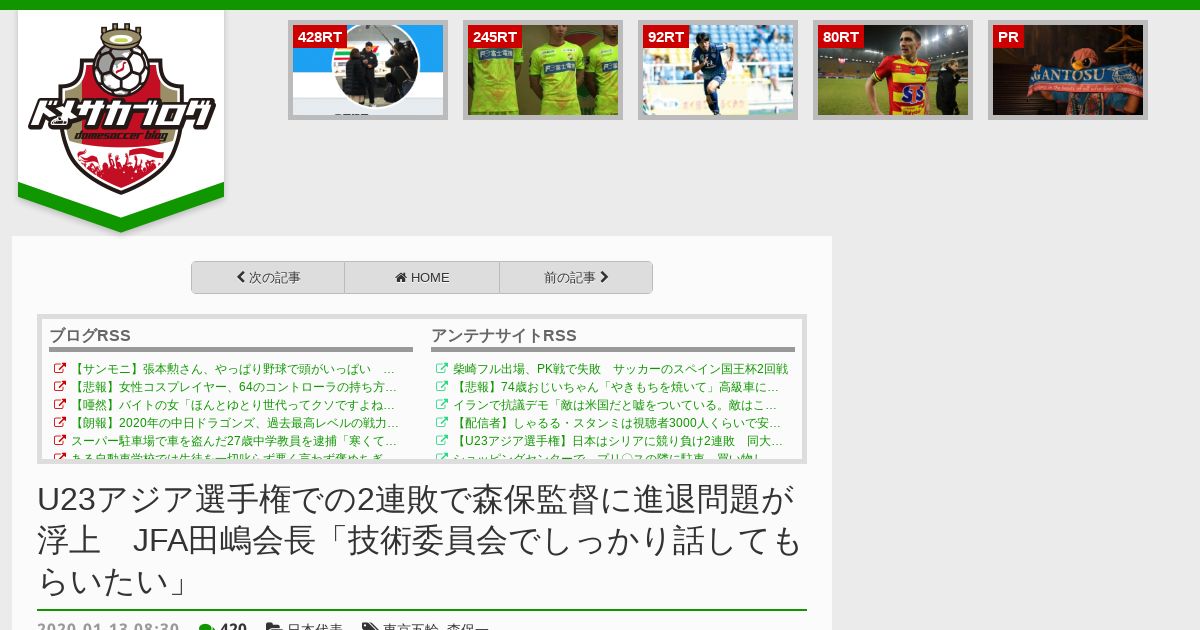1200x630 pixels.
Task: Go to 次の記事 (next article)
Action: tap(268, 278)
